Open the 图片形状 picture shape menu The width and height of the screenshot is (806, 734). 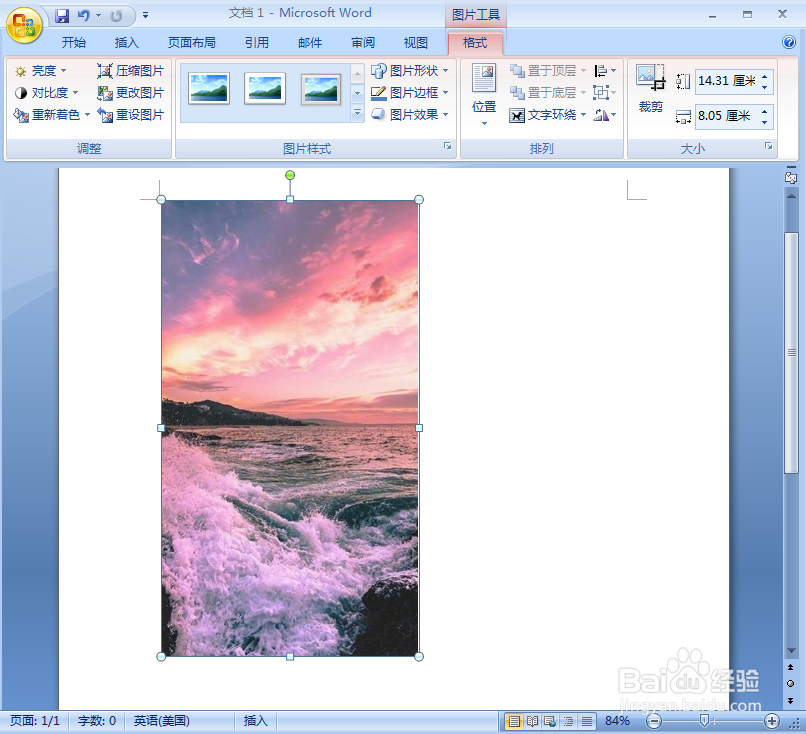pos(410,71)
